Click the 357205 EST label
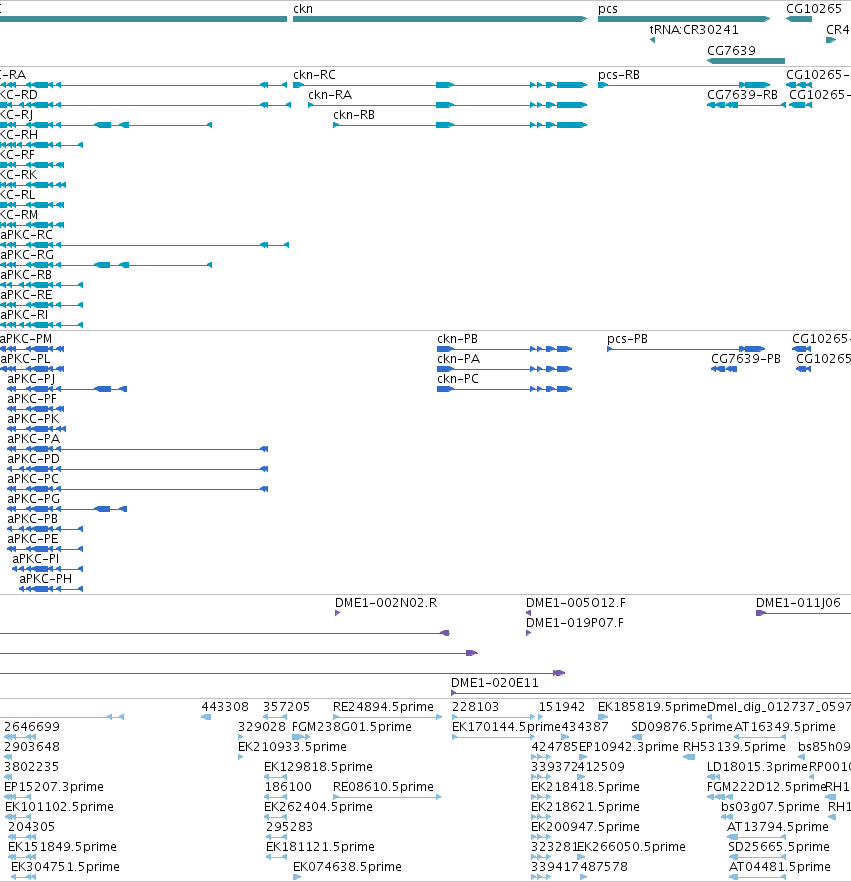851x882 pixels. (x=286, y=707)
